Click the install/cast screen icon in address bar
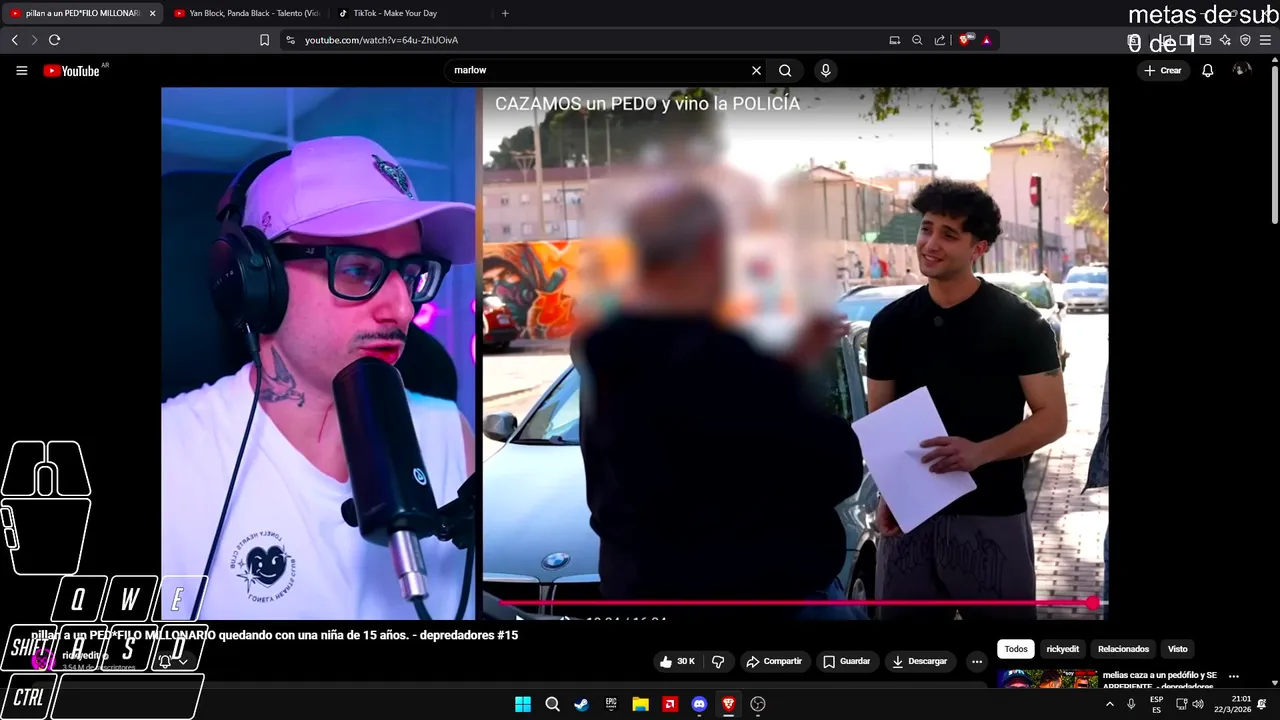 895,40
